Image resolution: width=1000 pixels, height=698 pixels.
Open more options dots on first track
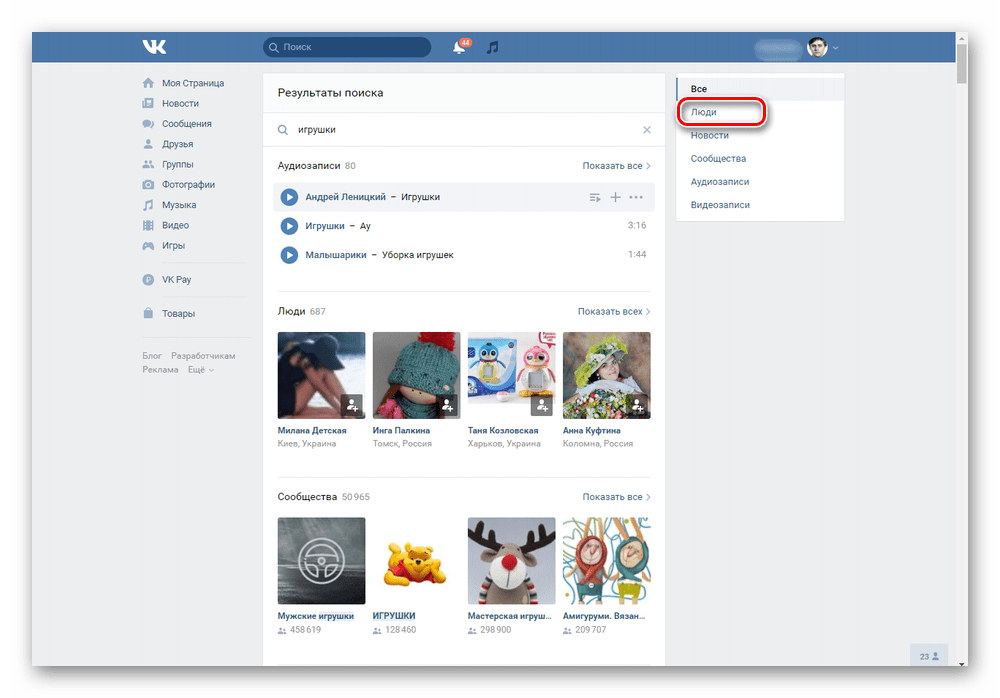click(x=636, y=197)
